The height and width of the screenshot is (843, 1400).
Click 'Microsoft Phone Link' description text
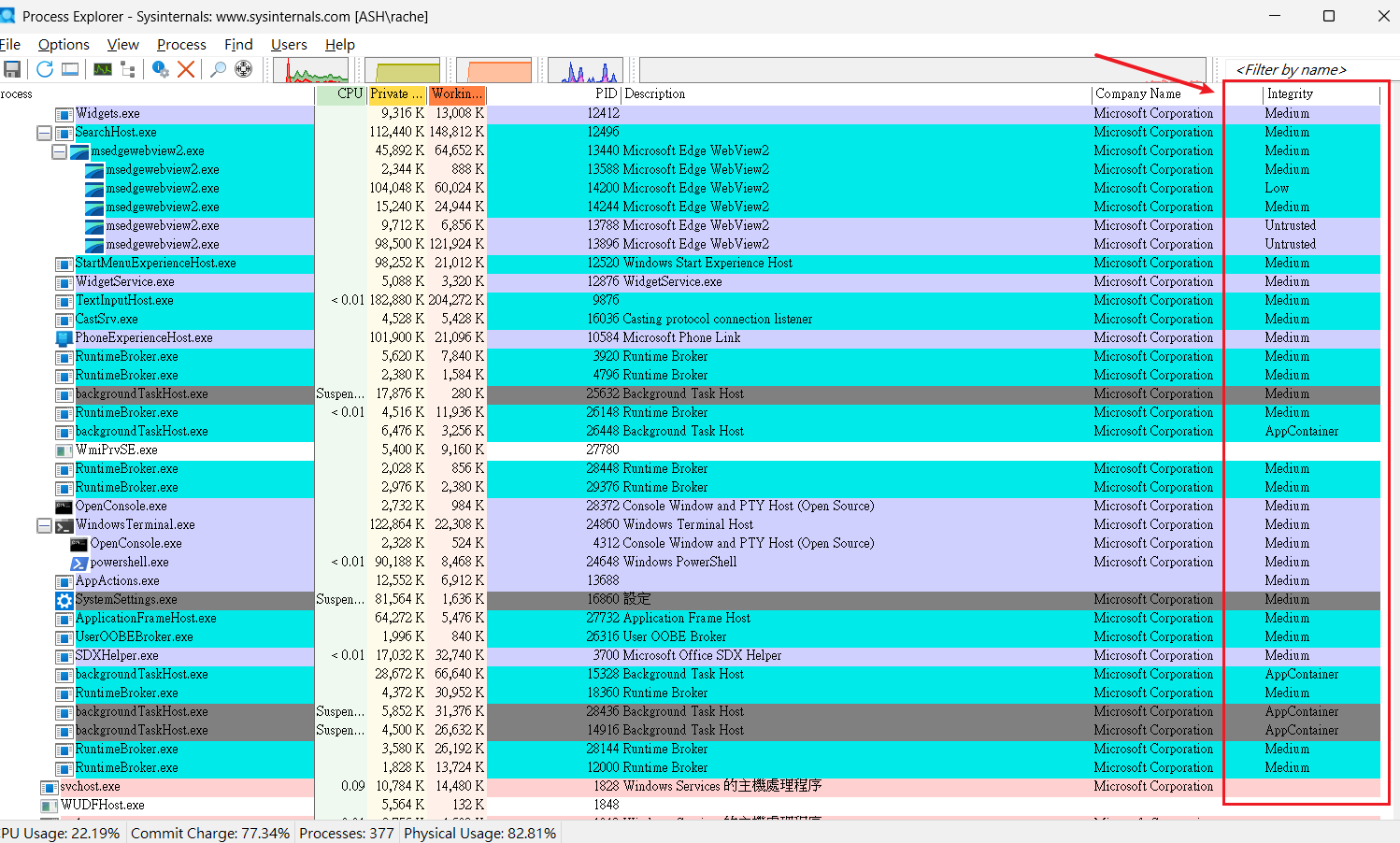point(681,338)
